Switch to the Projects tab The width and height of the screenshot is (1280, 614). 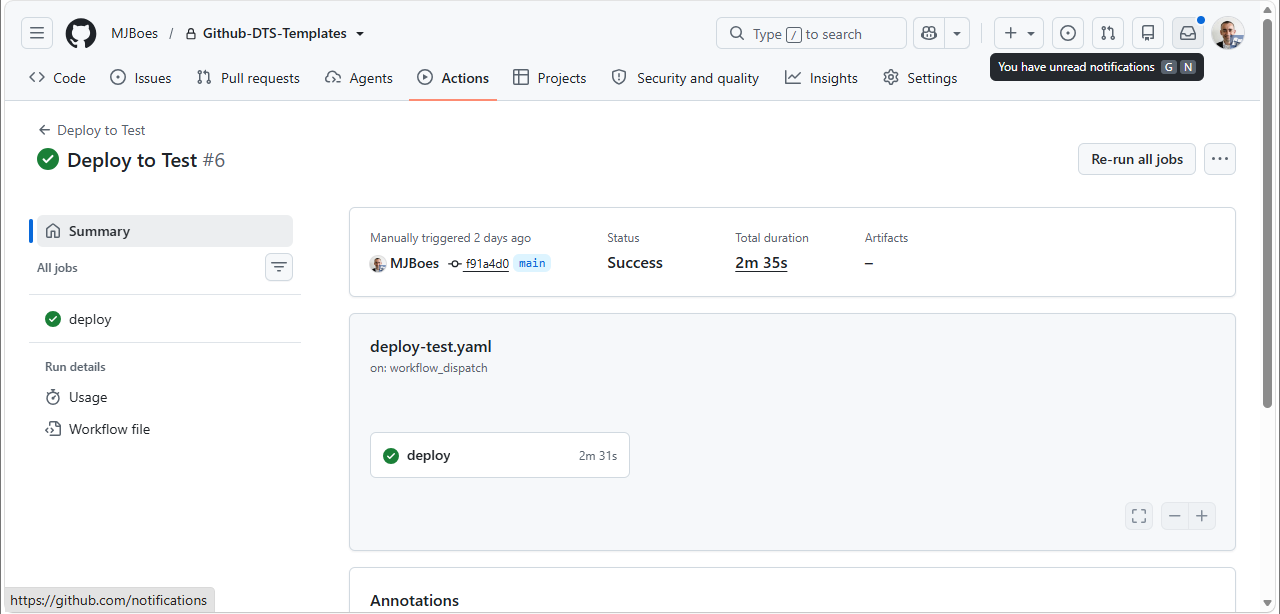(550, 78)
